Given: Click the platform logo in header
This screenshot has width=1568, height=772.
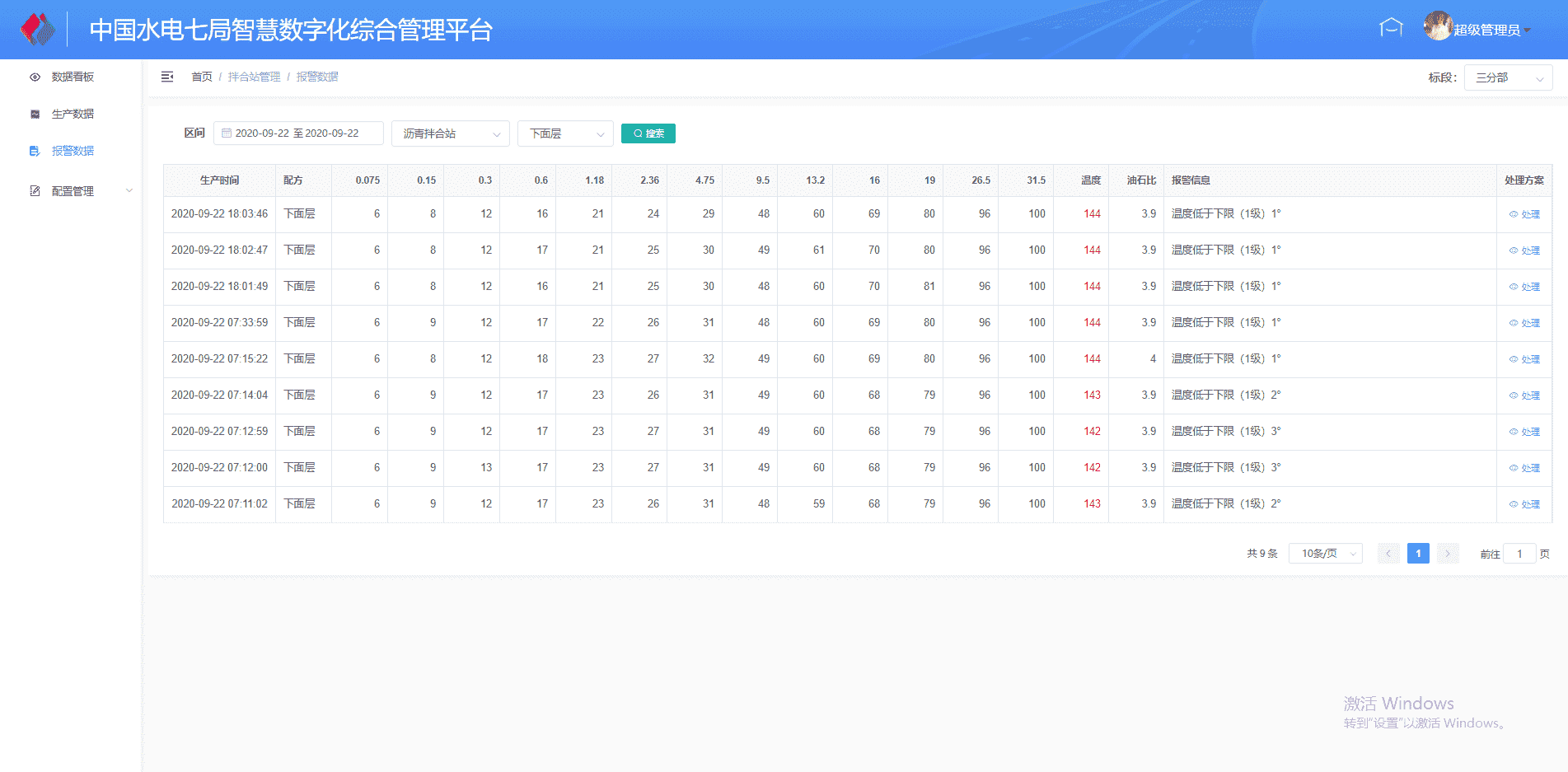Looking at the screenshot, I should pyautogui.click(x=37, y=30).
